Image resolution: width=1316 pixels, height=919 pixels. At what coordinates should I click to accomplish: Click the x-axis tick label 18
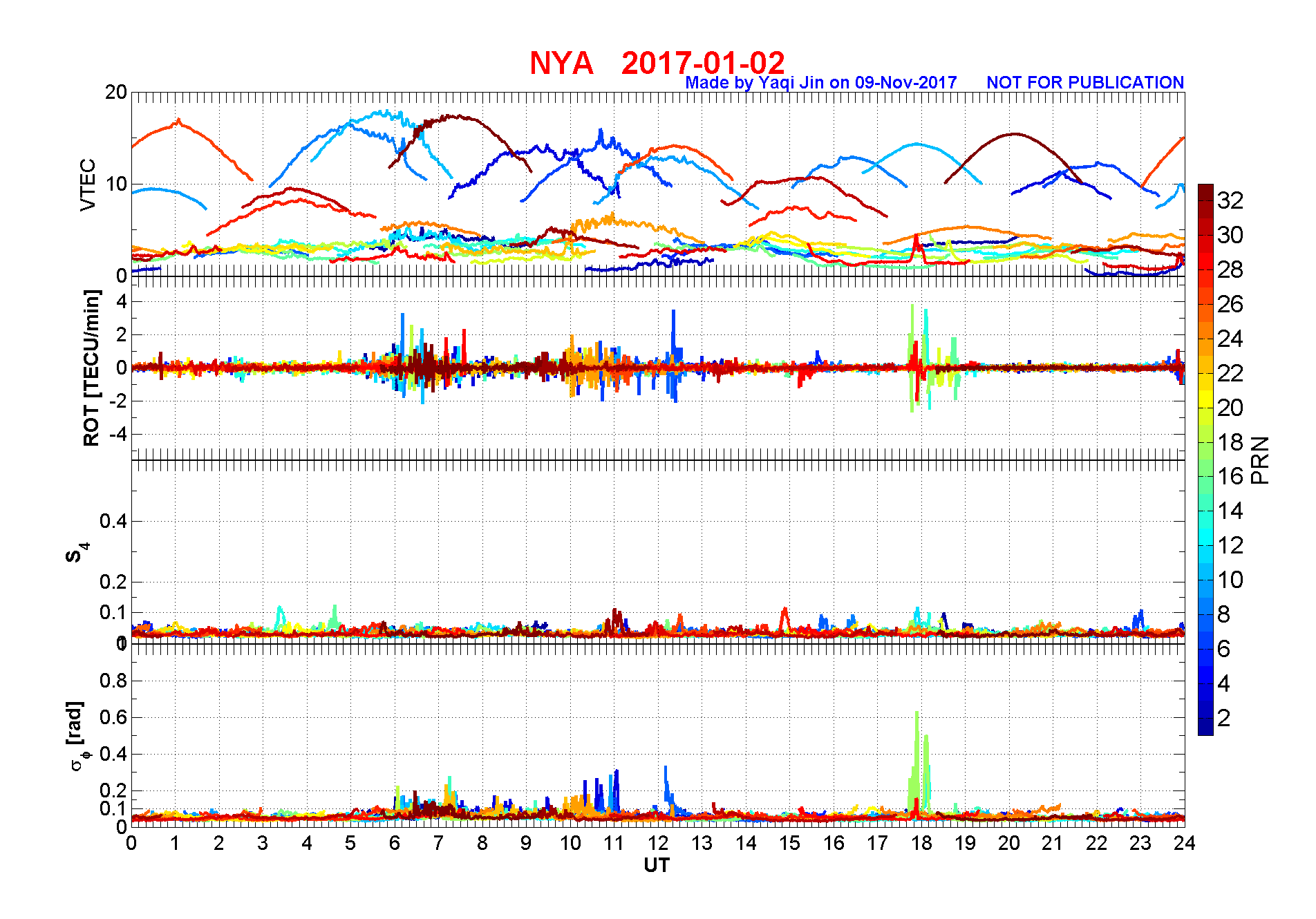[x=921, y=843]
